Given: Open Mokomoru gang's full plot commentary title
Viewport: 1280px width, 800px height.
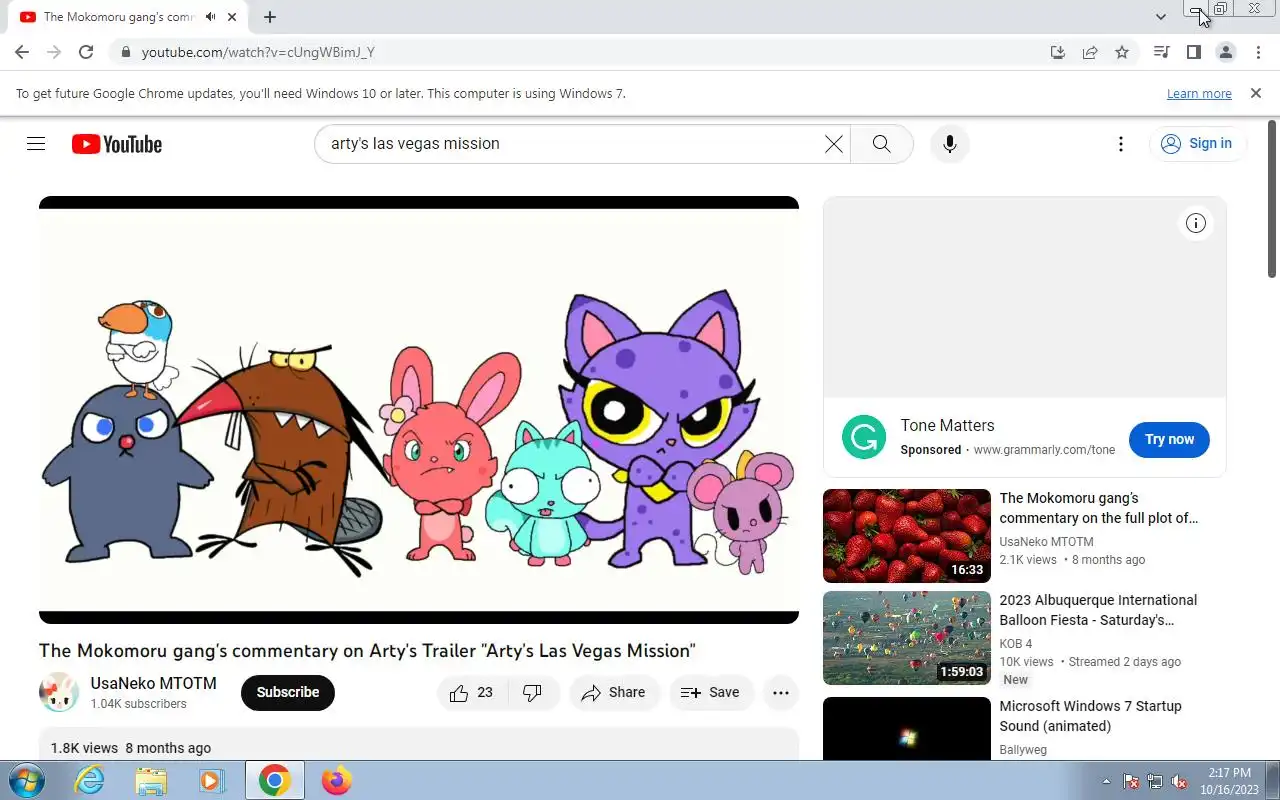Looking at the screenshot, I should pos(1099,508).
